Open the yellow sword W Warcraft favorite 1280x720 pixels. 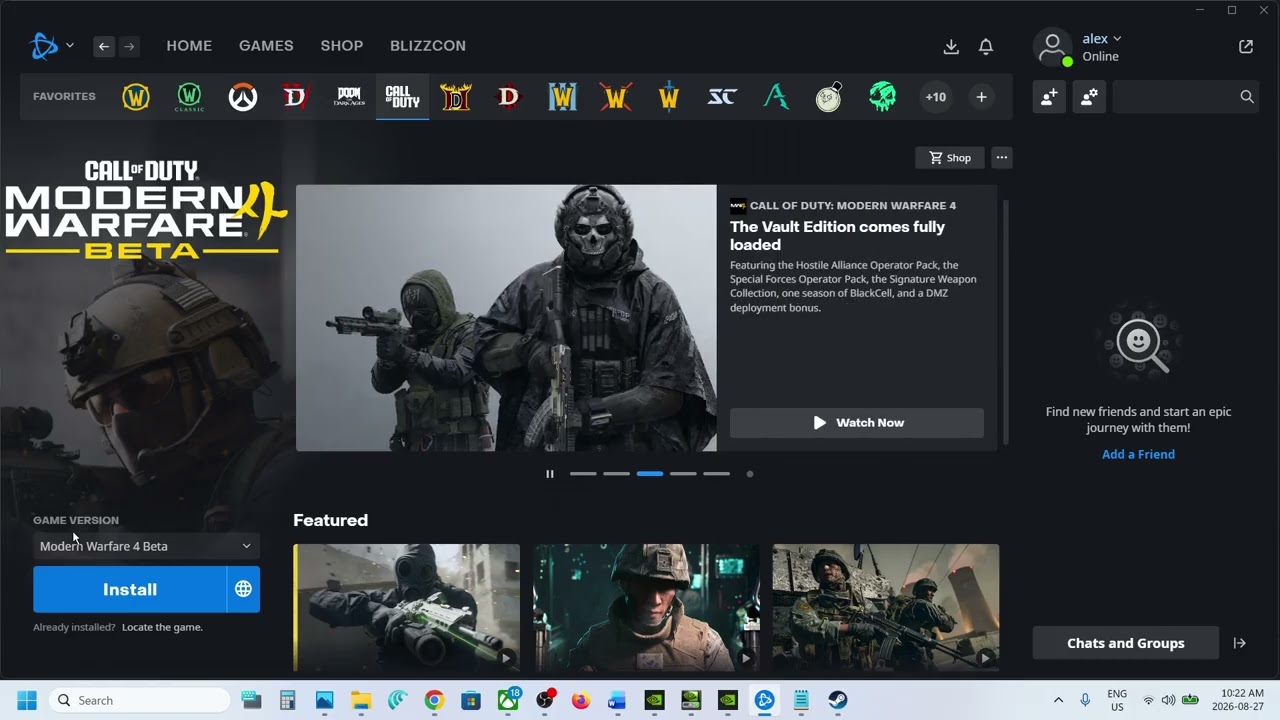point(669,97)
